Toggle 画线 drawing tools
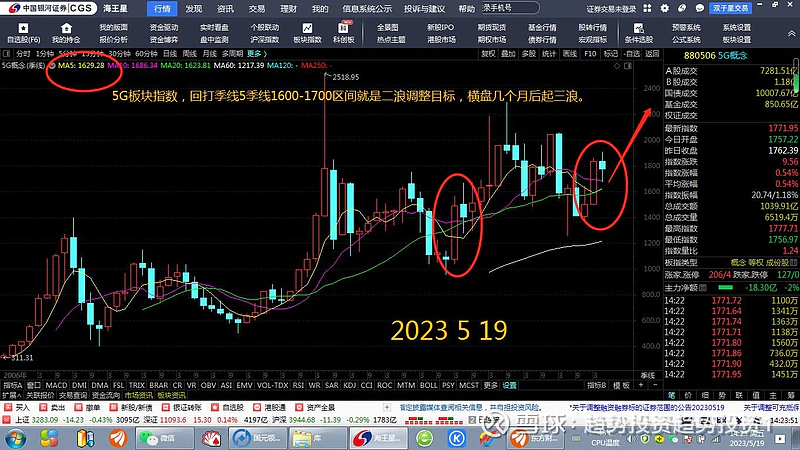 (570, 54)
